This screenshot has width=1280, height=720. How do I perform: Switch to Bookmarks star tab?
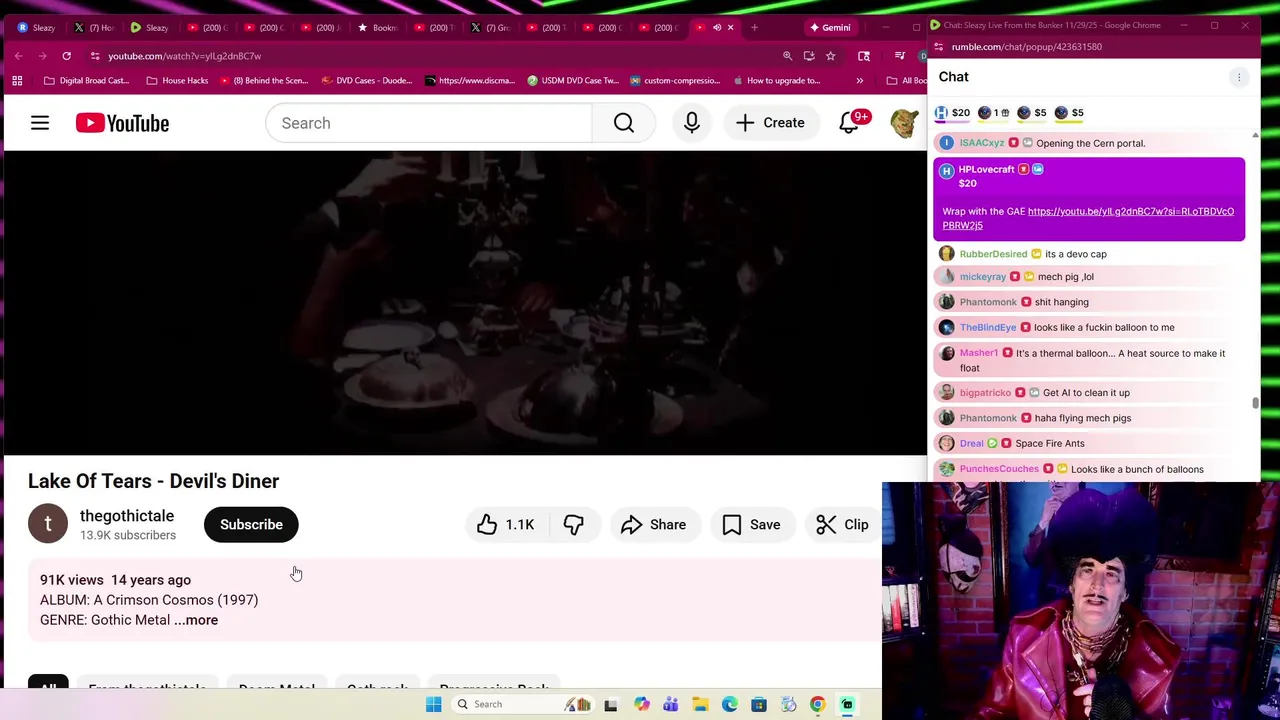[x=377, y=27]
